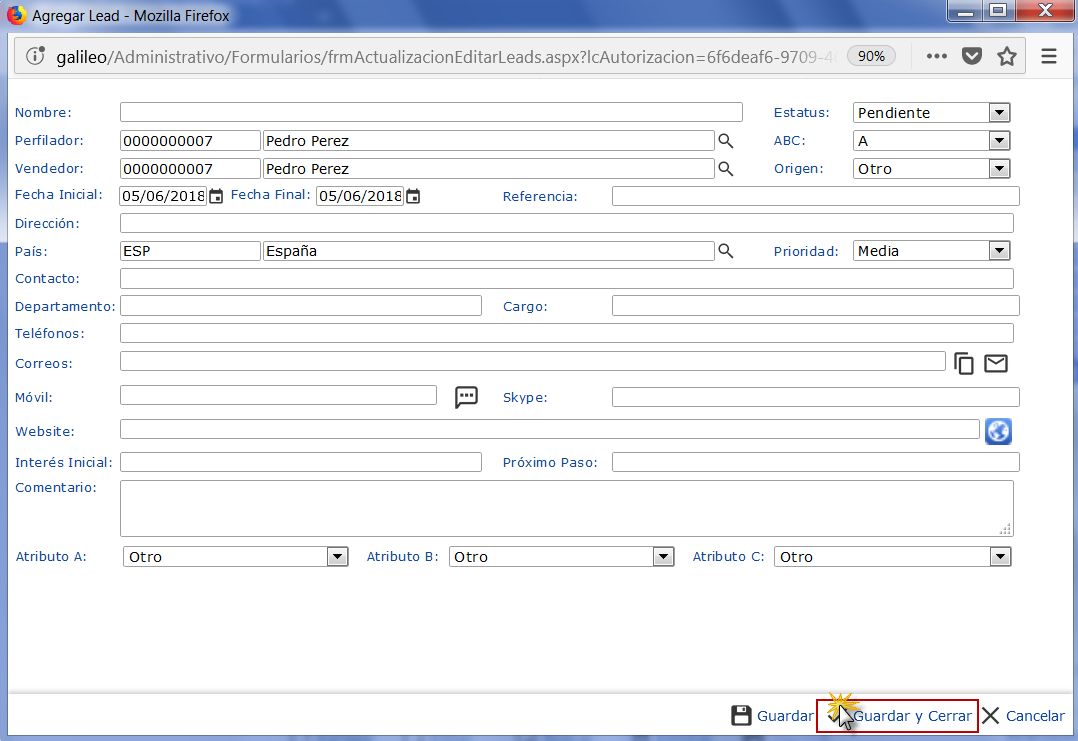Search Perfilador with magnifier icon

tap(725, 141)
